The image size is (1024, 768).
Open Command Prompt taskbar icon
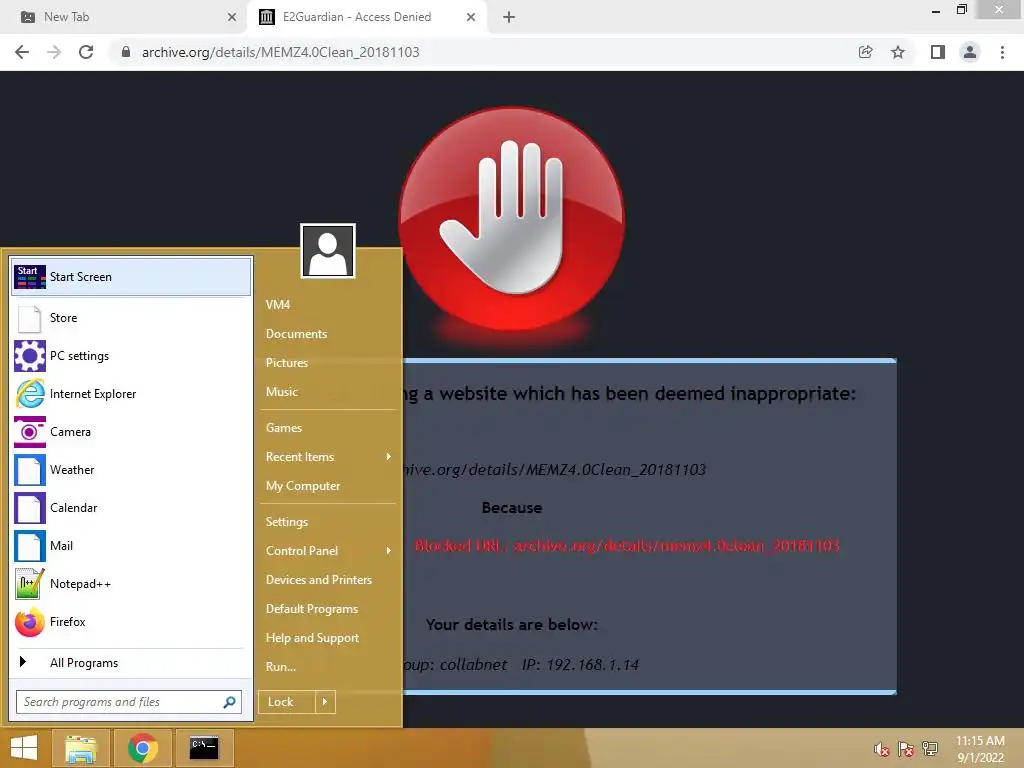point(204,748)
